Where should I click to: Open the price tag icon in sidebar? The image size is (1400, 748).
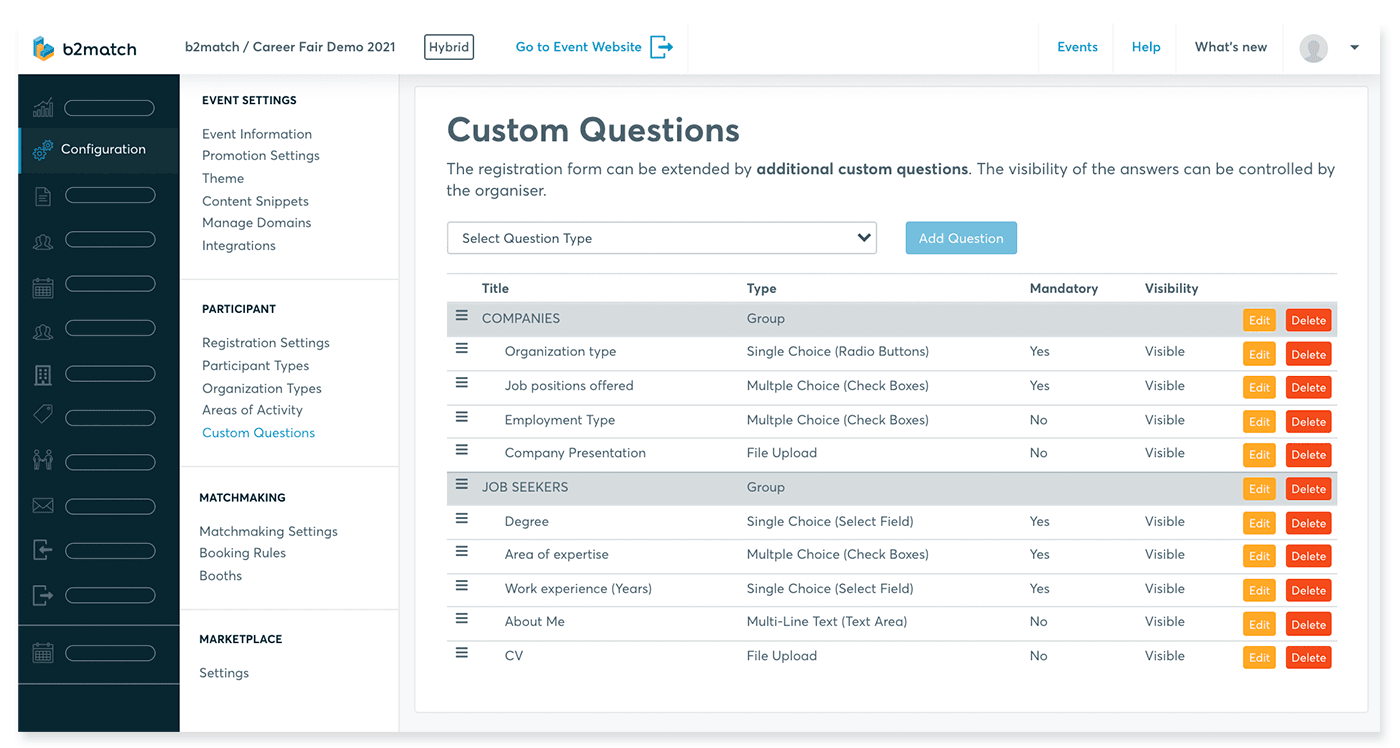click(x=43, y=414)
